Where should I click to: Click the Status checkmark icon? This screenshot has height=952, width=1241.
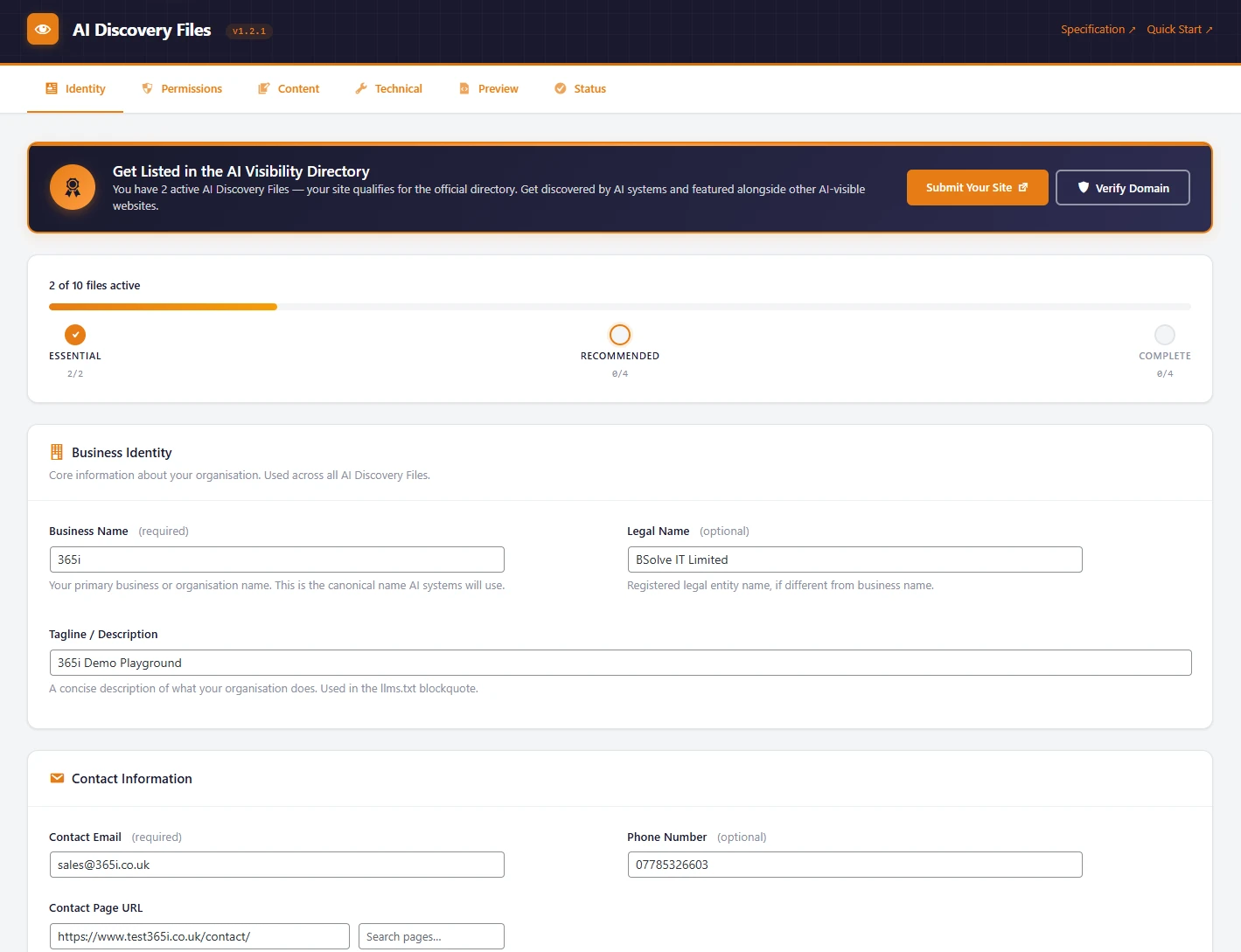561,88
